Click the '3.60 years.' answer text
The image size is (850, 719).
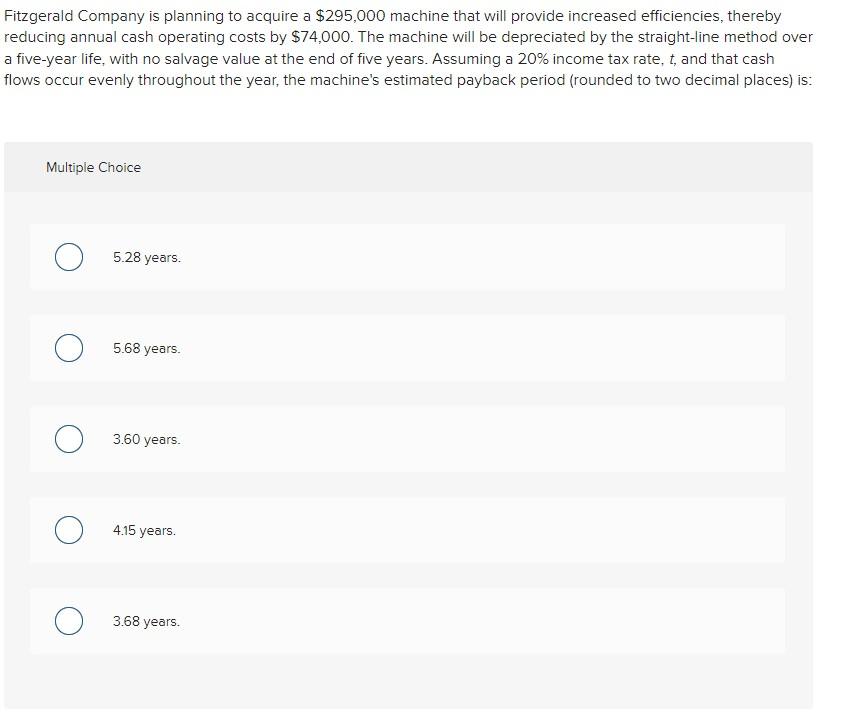click(x=147, y=440)
